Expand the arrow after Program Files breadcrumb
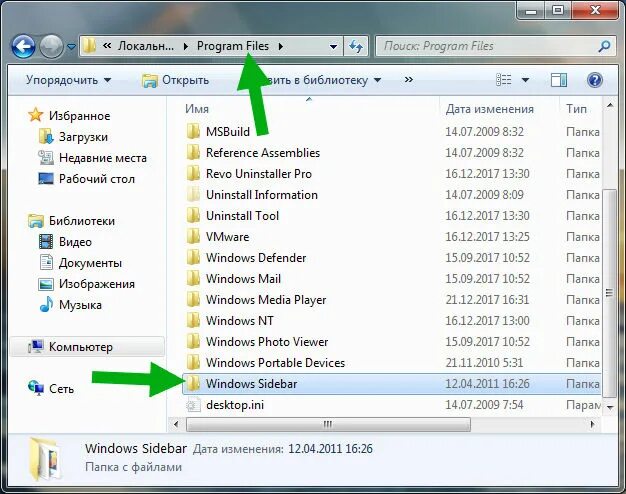 click(x=281, y=46)
